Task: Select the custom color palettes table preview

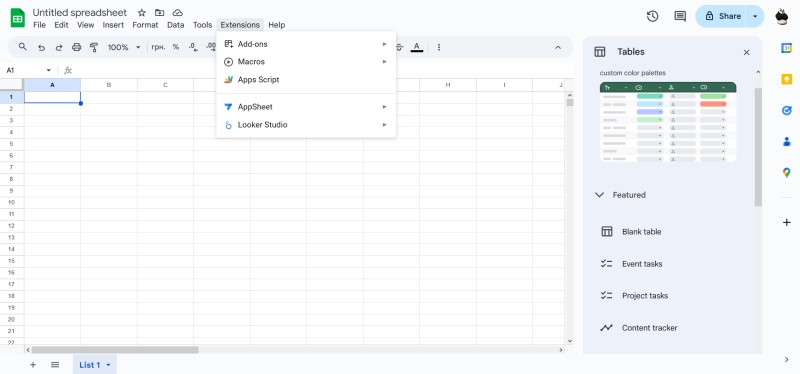Action: point(668,122)
